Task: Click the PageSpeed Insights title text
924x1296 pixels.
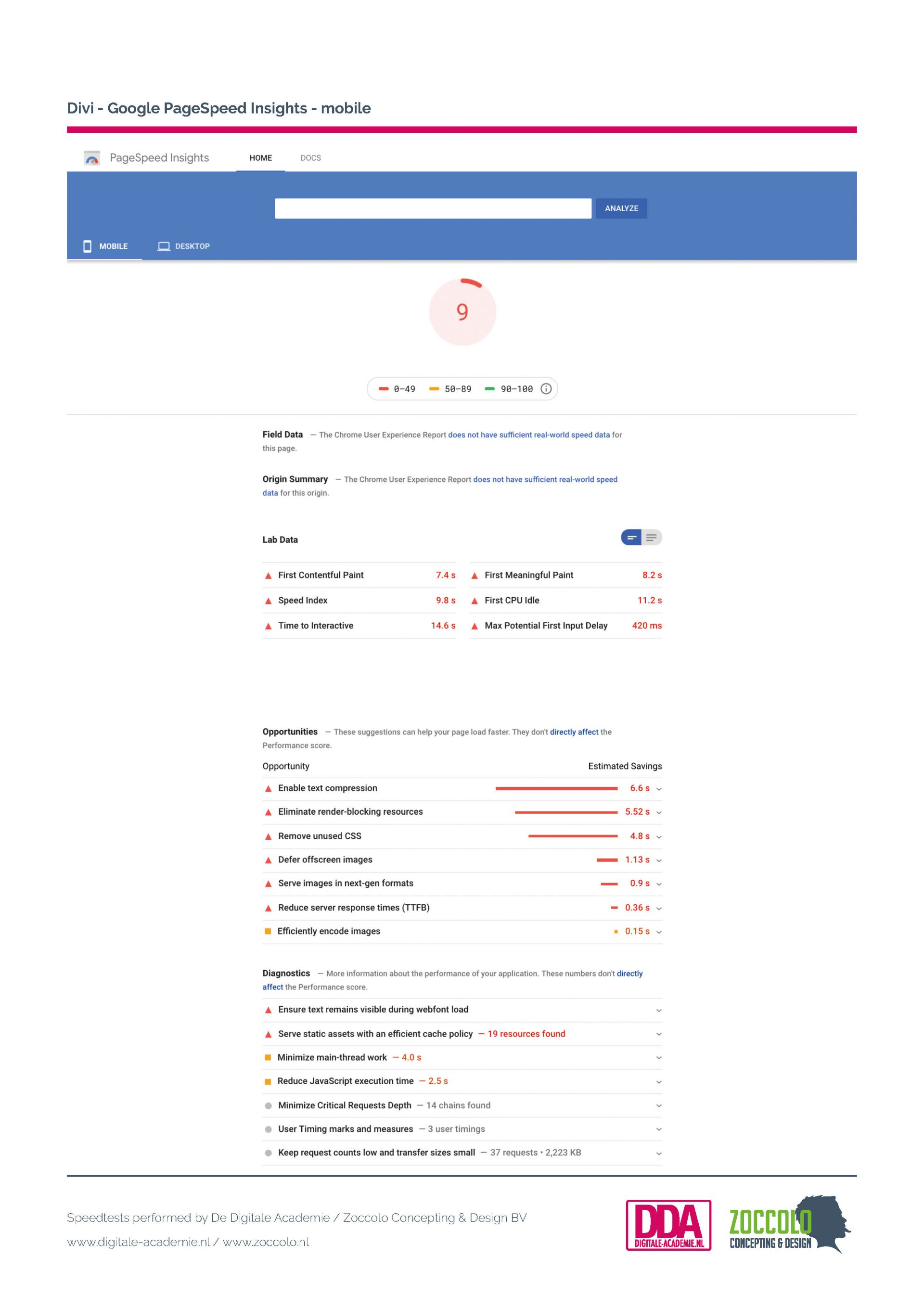Action: [159, 157]
